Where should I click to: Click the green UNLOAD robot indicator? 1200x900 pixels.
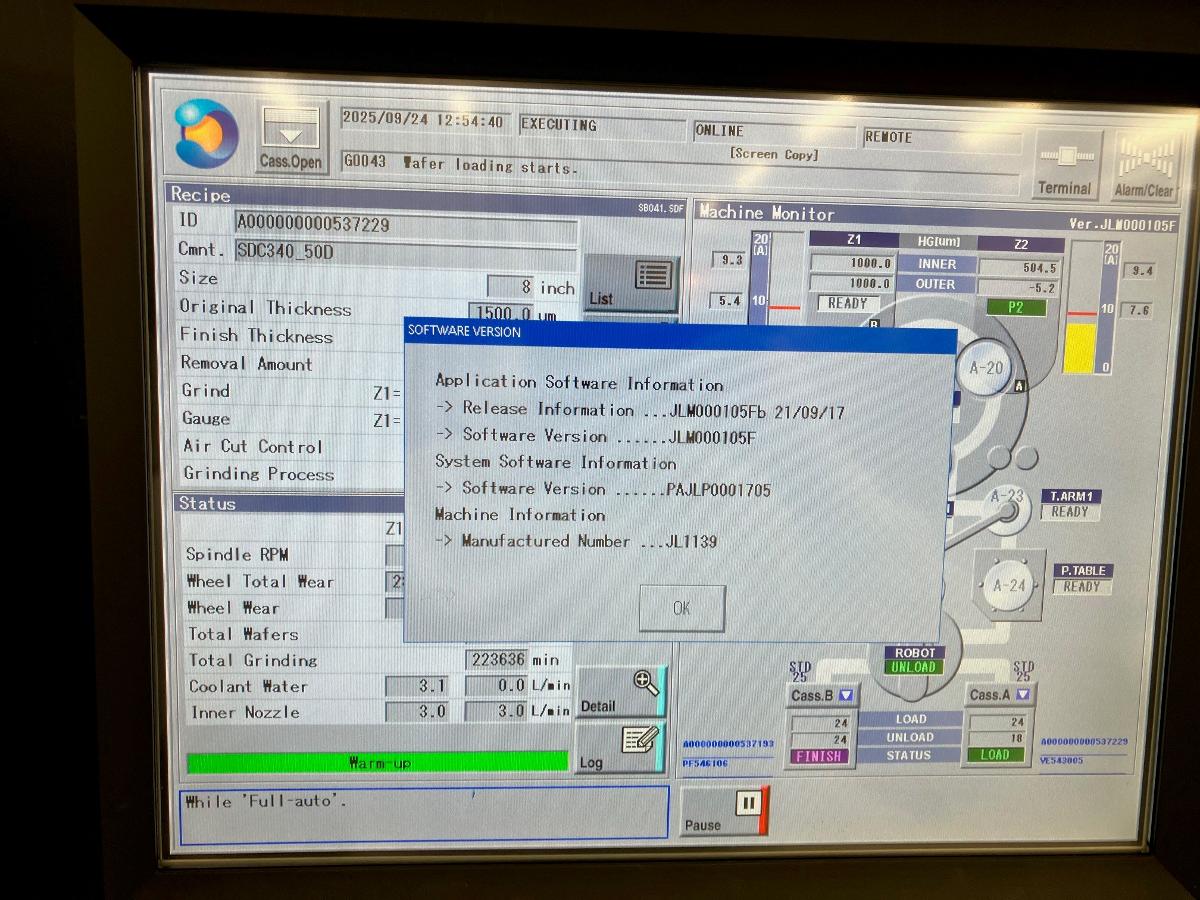[x=913, y=667]
